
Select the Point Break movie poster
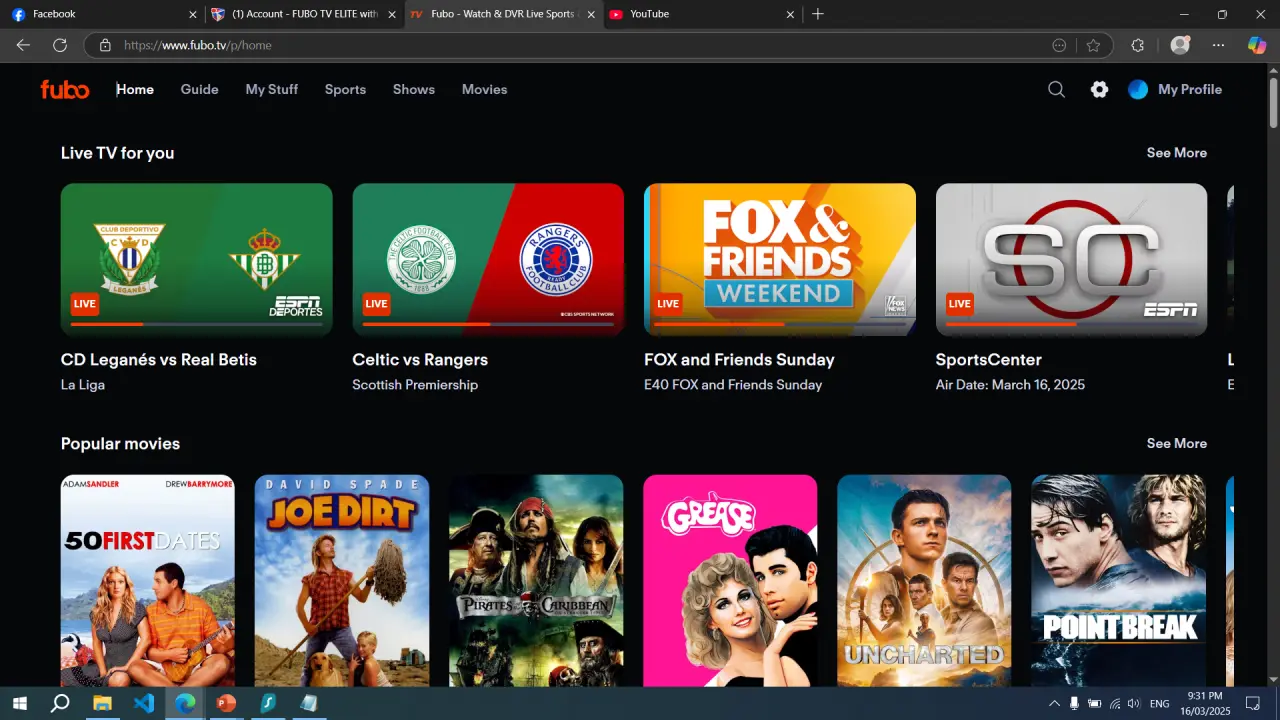tap(1118, 581)
